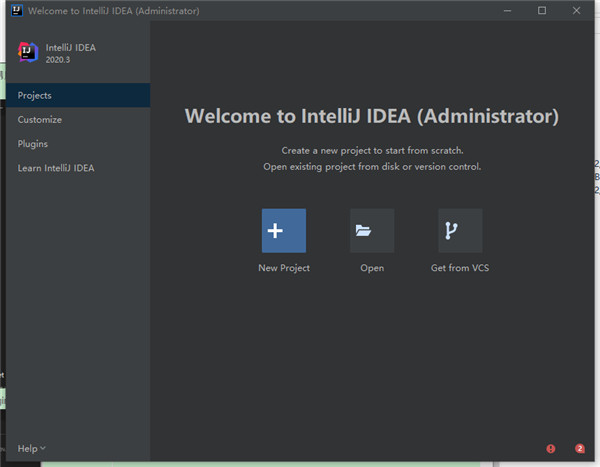Click the 2020.3 version text
Viewport: 600px width, 467px height.
click(59, 60)
